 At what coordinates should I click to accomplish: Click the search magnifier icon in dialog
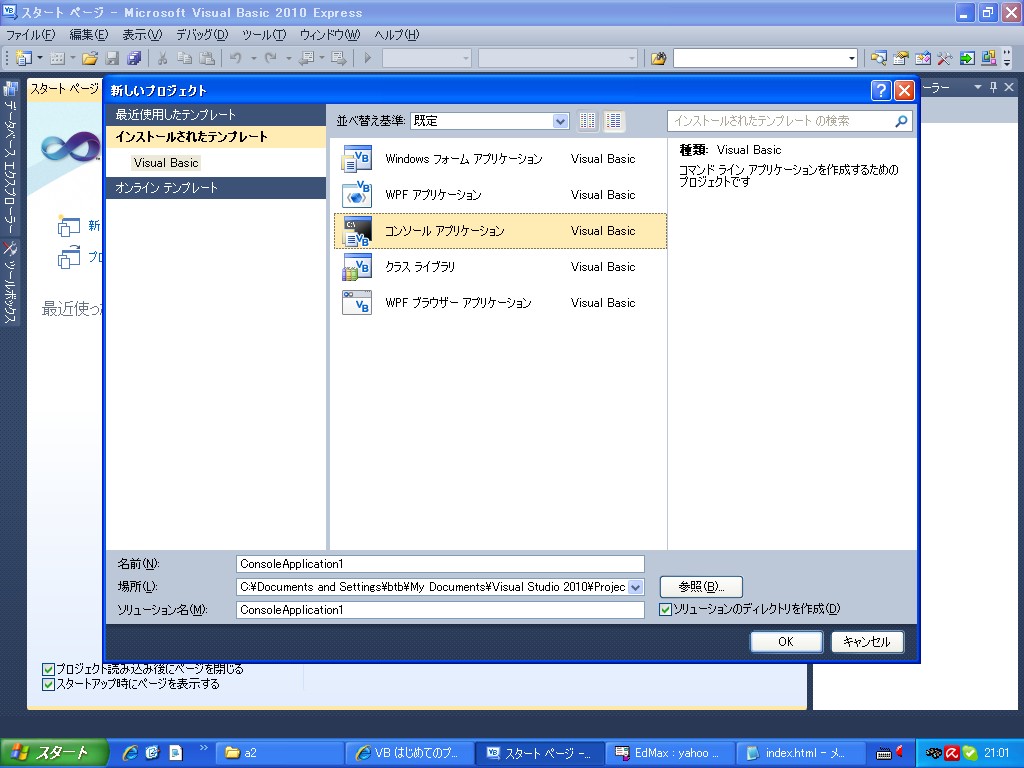tap(901, 121)
